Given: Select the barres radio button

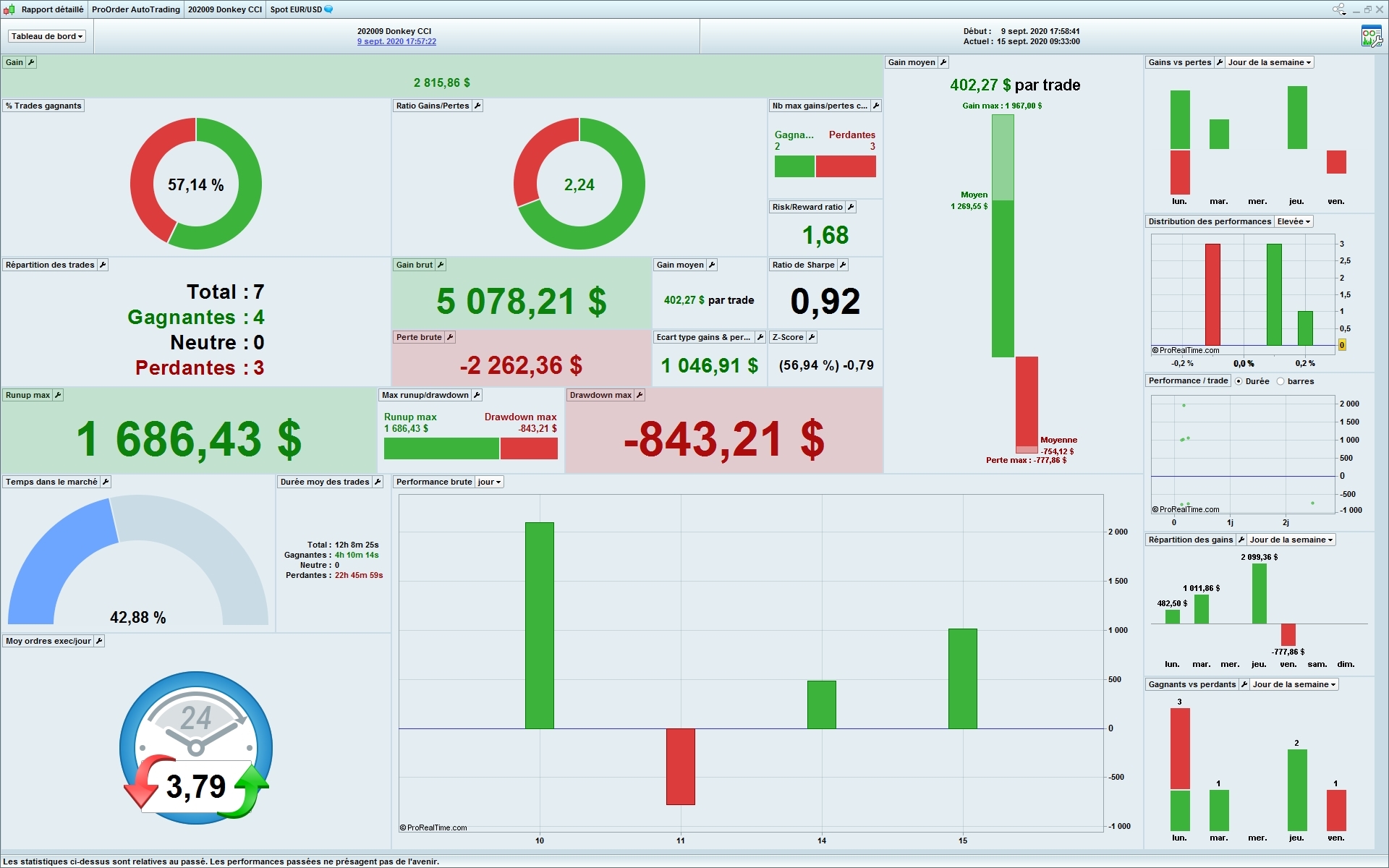Looking at the screenshot, I should [1280, 381].
